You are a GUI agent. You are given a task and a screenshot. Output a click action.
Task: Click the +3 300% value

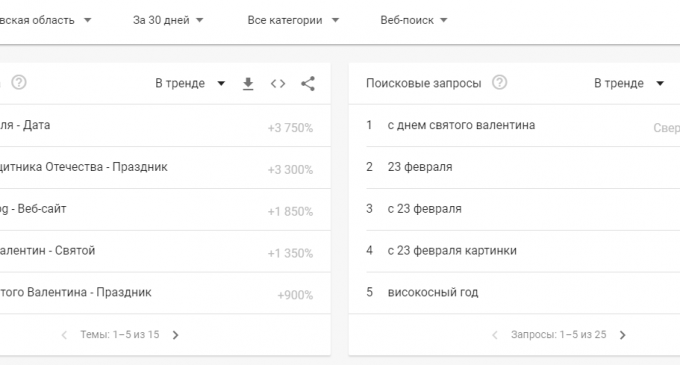click(290, 170)
